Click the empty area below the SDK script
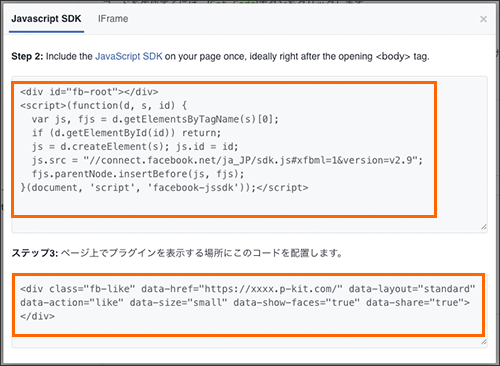 [x=223, y=205]
